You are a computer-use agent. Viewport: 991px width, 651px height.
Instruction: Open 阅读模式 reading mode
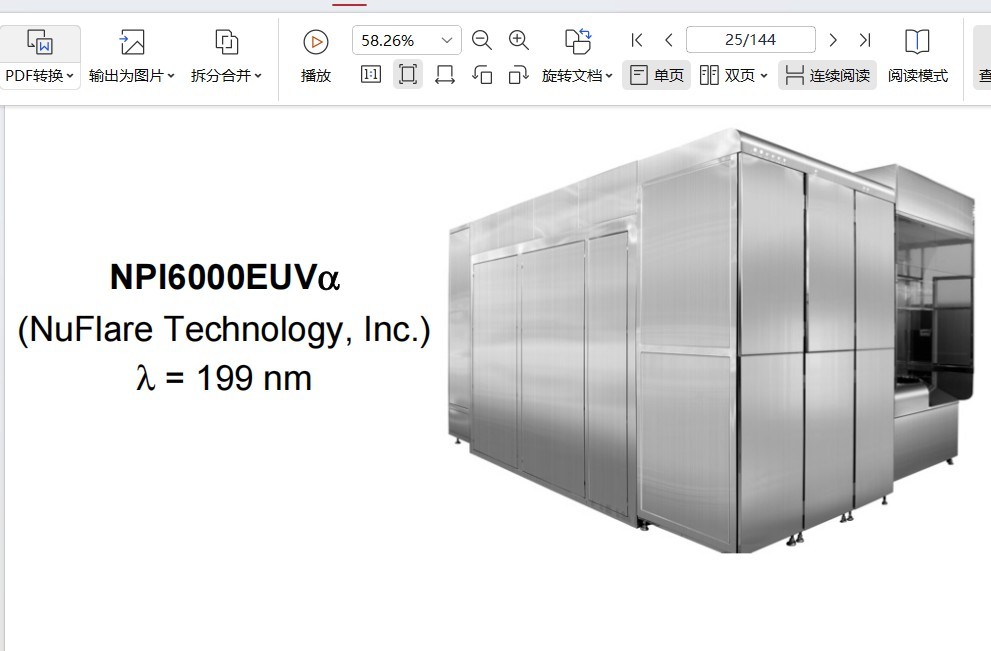[x=918, y=56]
